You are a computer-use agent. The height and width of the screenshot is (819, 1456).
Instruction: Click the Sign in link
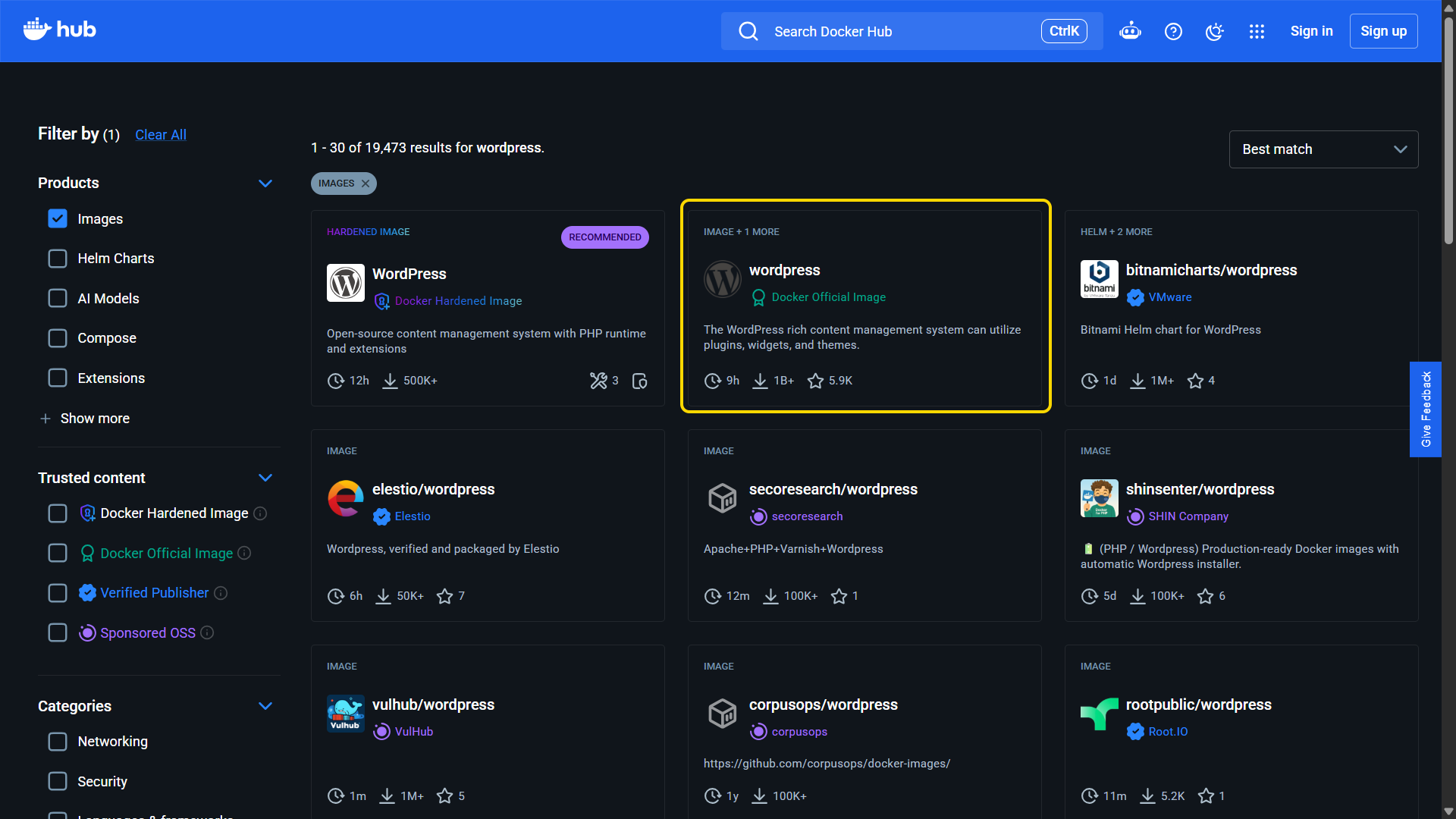click(1311, 31)
